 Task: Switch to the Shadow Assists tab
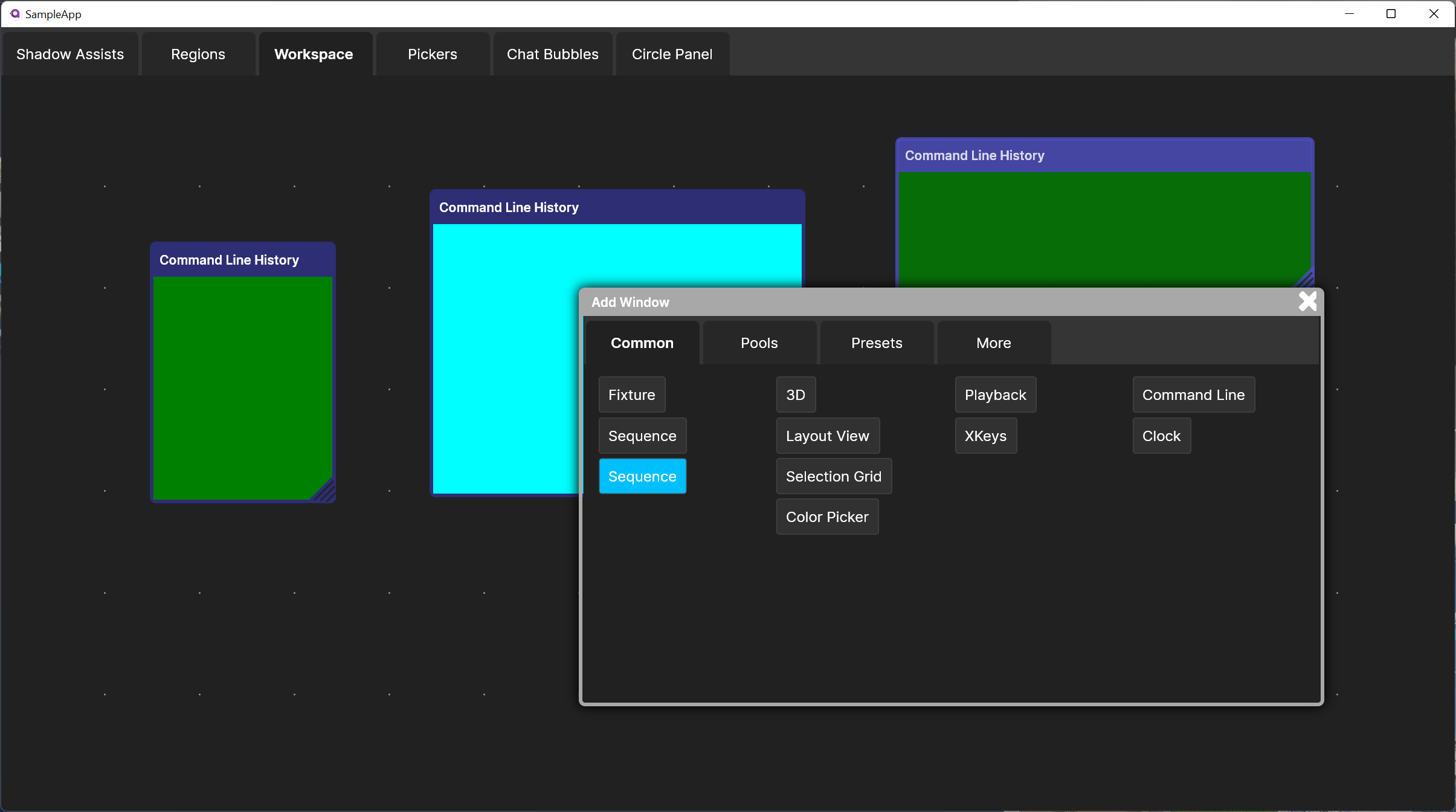(70, 54)
